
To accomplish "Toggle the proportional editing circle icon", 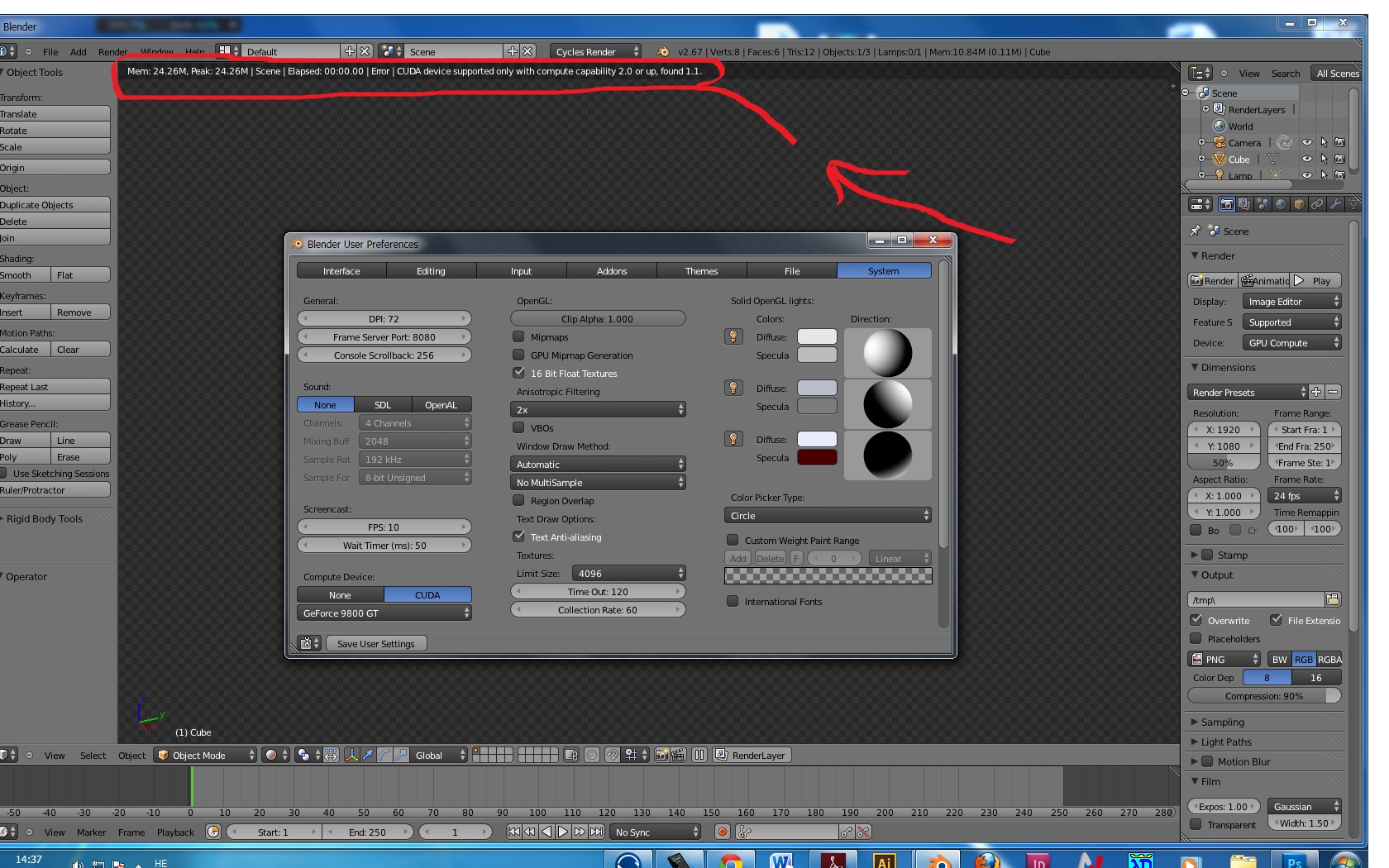I will pos(592,755).
